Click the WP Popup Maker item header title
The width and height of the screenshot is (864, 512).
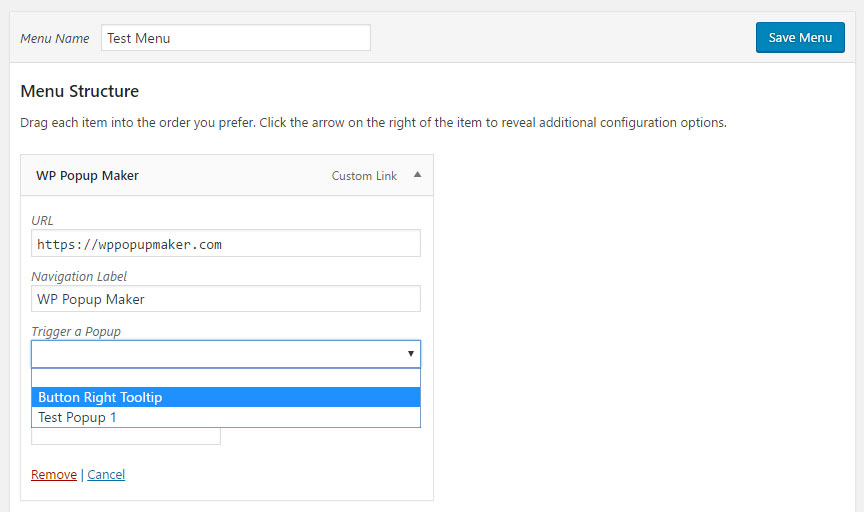coord(87,175)
